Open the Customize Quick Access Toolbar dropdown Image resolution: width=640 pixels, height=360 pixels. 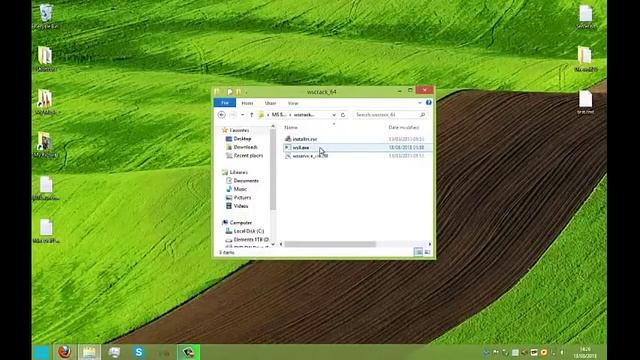point(246,92)
